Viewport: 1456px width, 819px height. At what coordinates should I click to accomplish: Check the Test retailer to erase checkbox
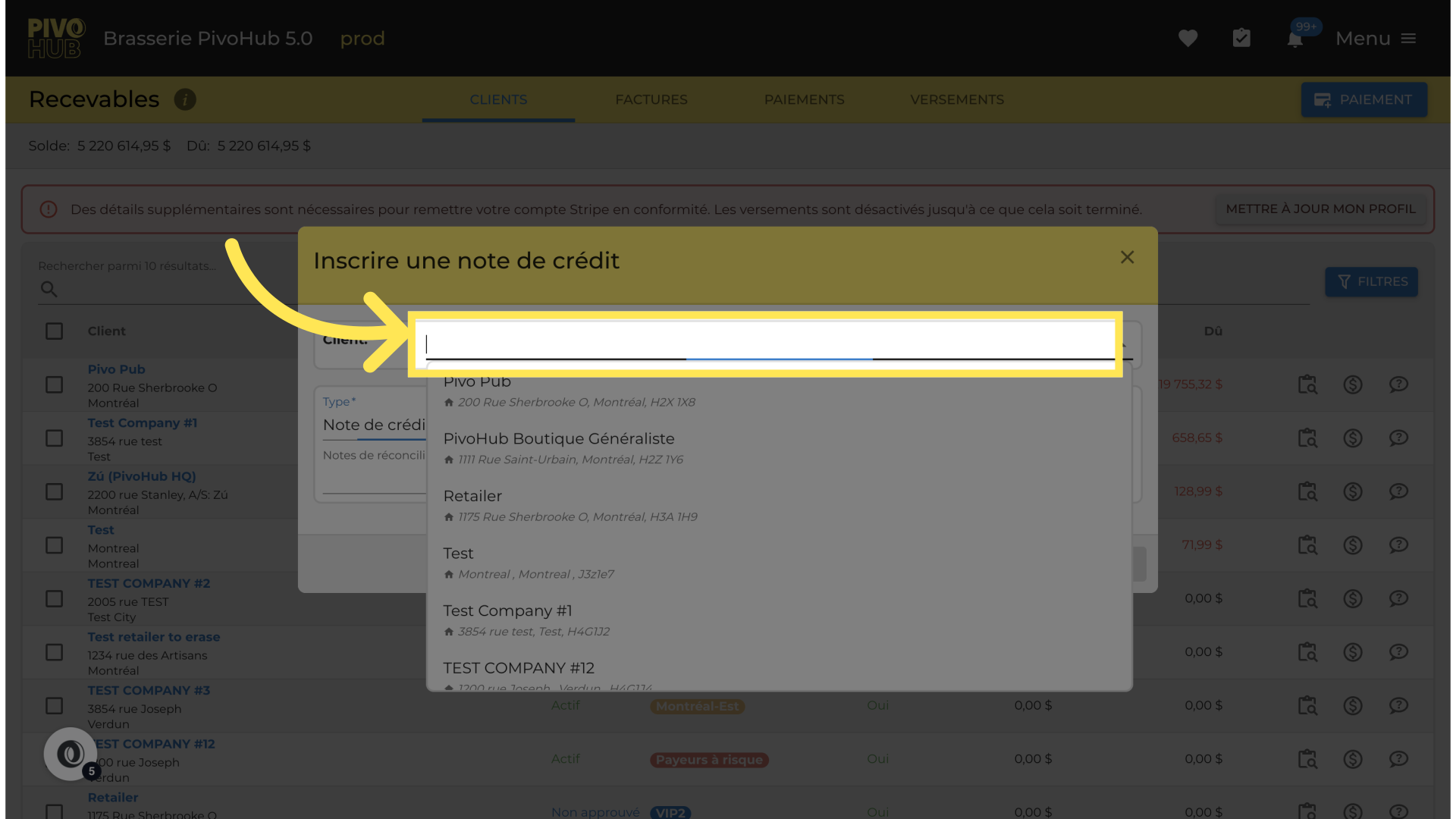(54, 652)
